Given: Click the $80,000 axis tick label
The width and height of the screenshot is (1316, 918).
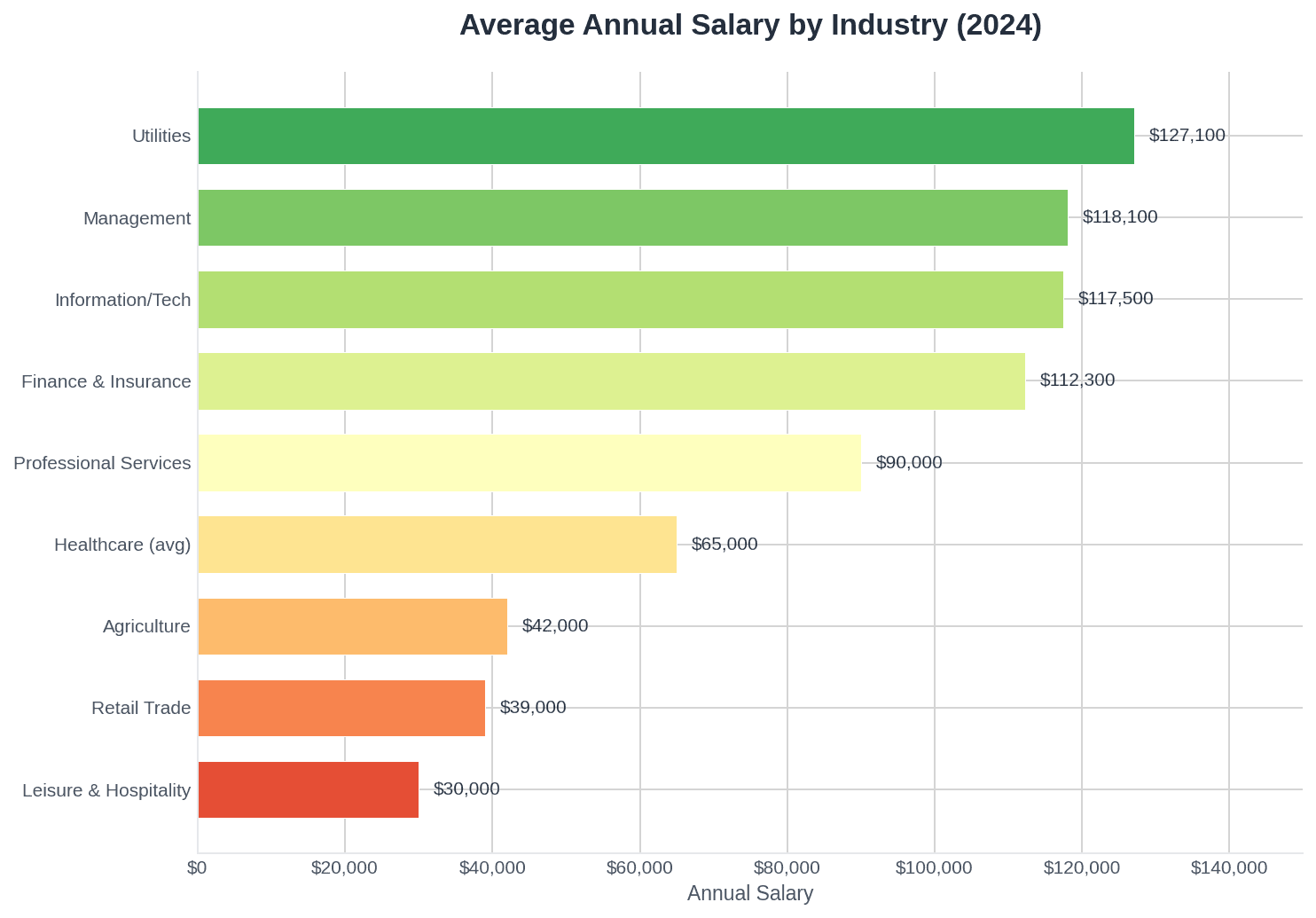Looking at the screenshot, I should 787,867.
